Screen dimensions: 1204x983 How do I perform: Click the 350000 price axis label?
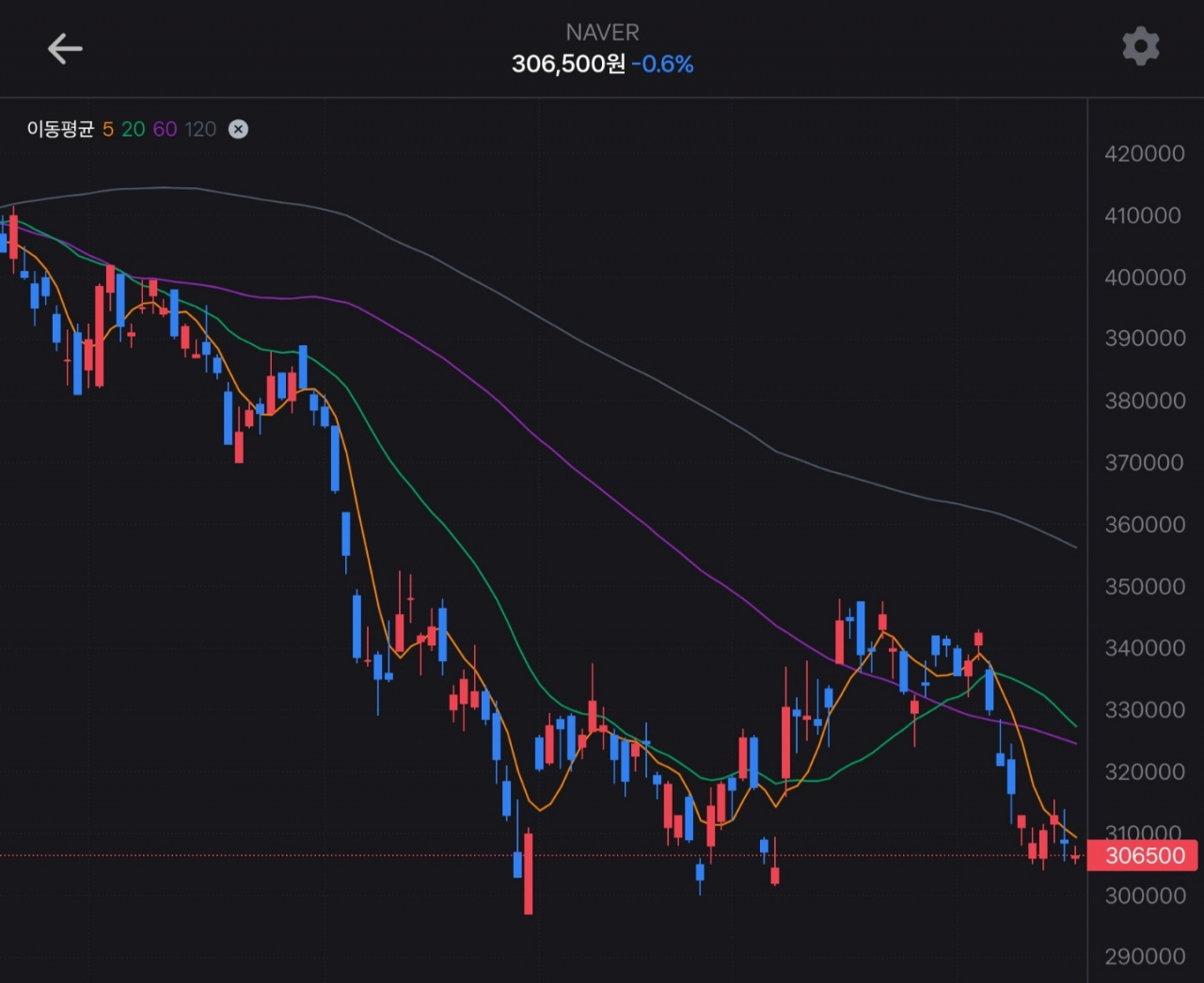coord(1145,586)
